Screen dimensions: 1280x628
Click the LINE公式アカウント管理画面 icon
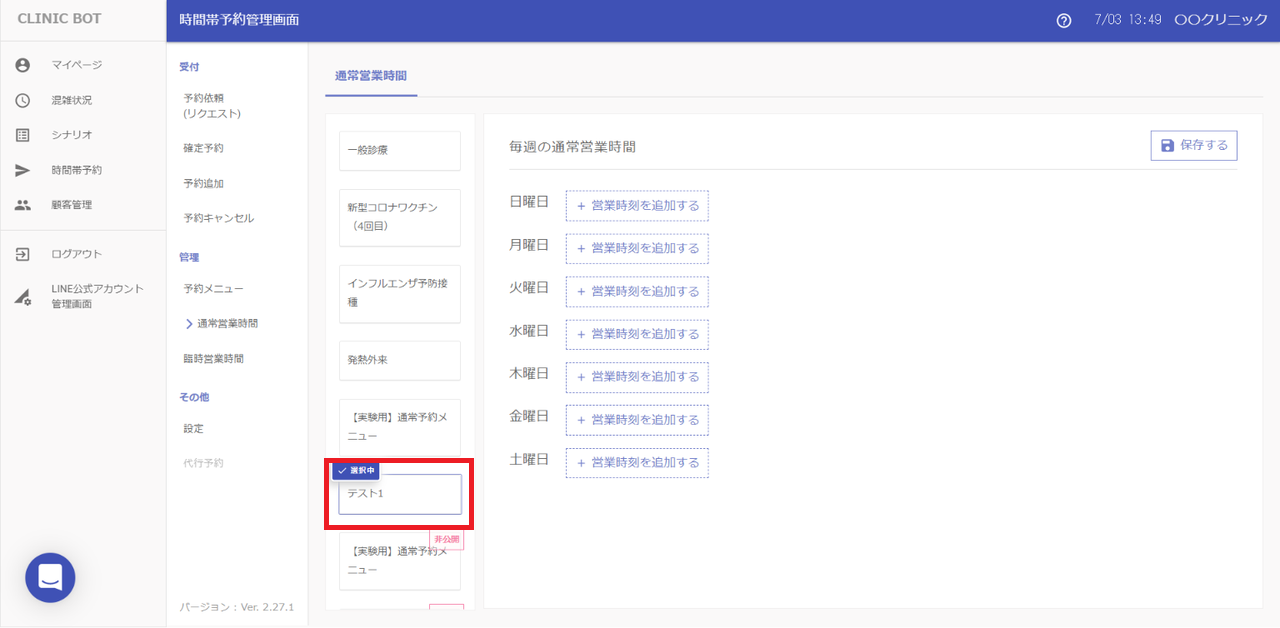pos(23,297)
